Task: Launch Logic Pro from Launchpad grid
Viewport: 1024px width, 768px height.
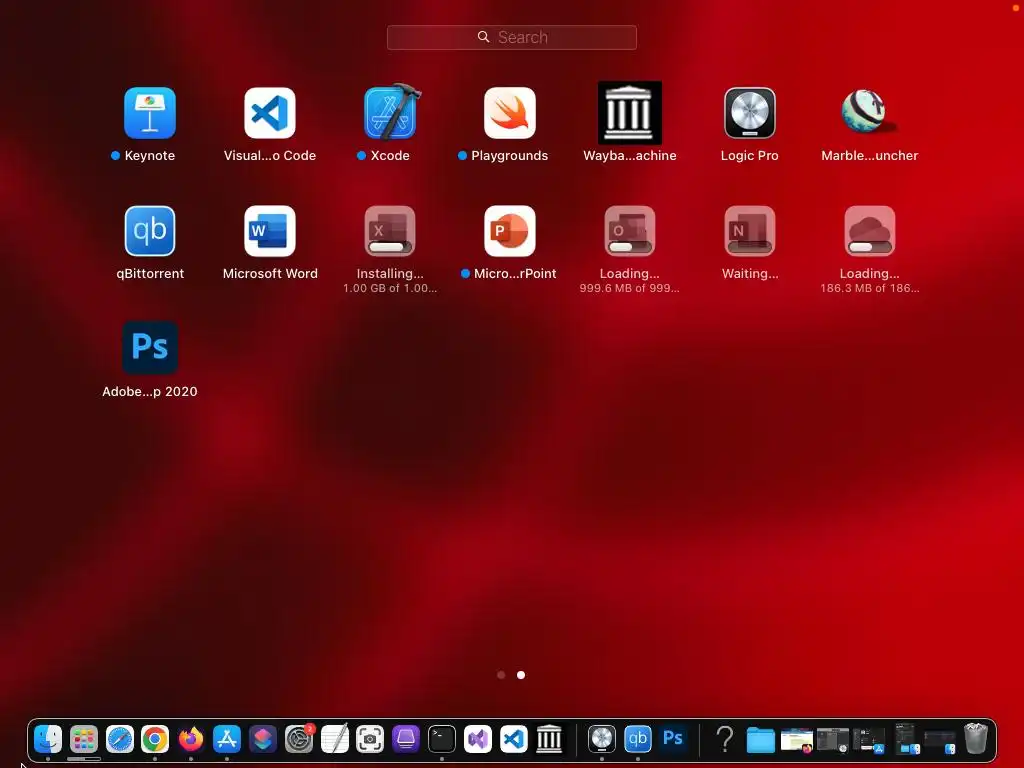Action: (x=750, y=113)
